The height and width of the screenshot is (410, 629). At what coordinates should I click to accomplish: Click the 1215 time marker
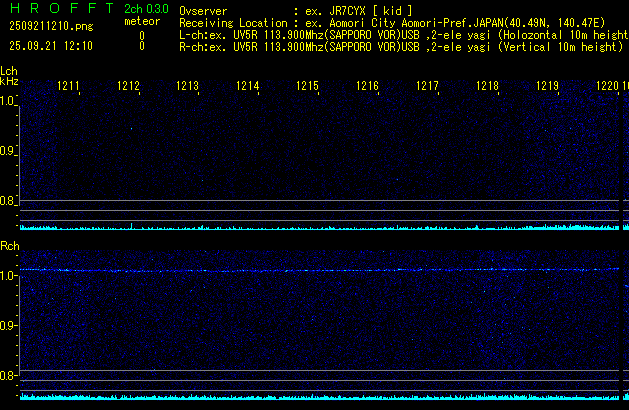point(307,87)
